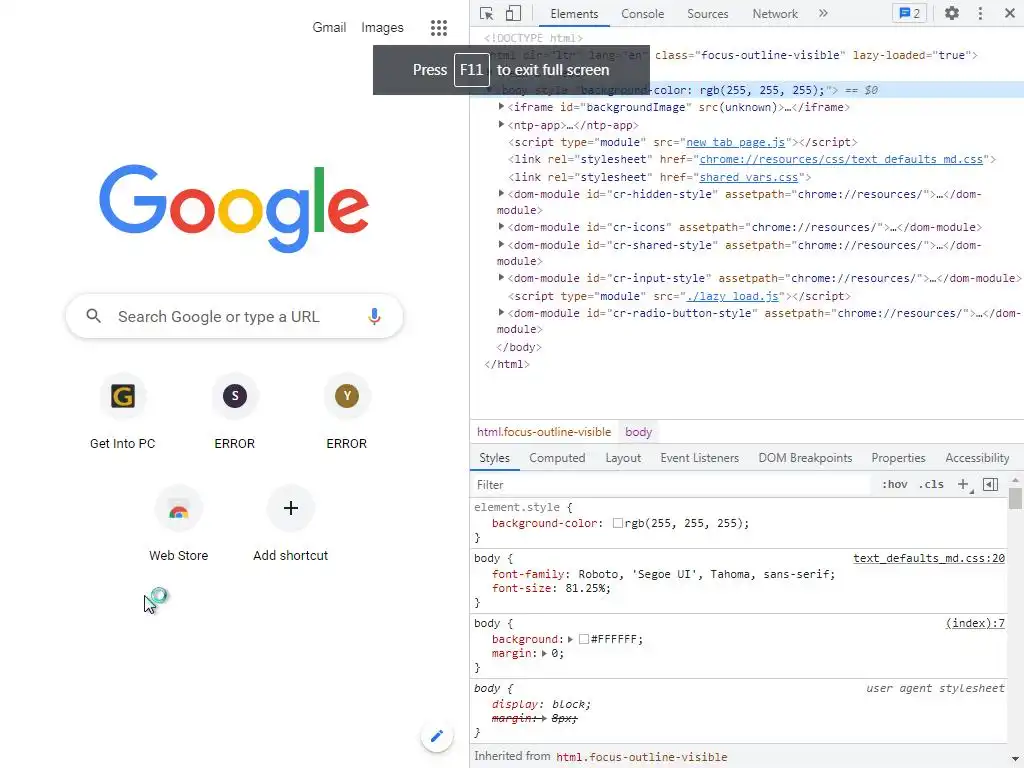Click the customize page pencil button
This screenshot has width=1024, height=768.
click(437, 736)
